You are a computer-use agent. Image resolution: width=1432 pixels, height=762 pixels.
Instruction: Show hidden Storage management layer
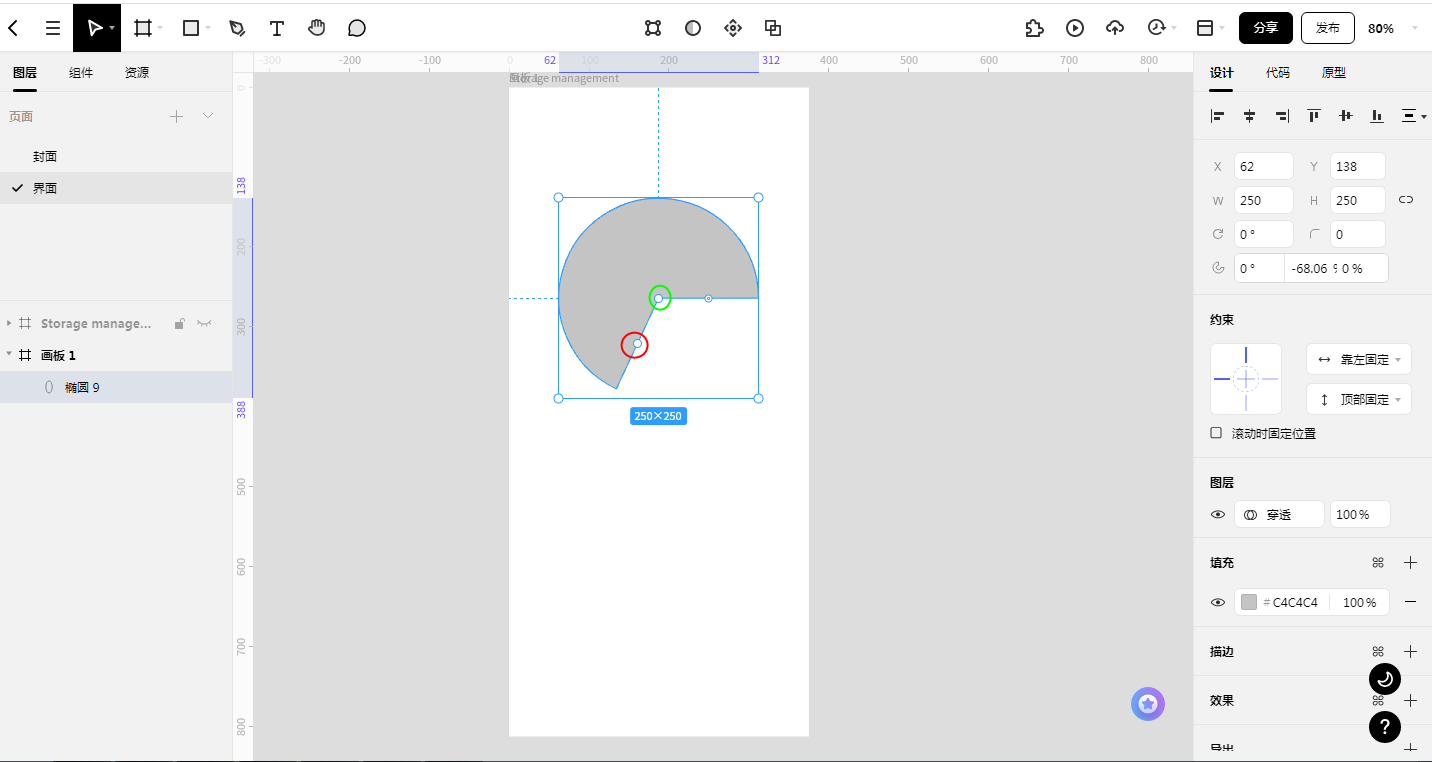(205, 324)
